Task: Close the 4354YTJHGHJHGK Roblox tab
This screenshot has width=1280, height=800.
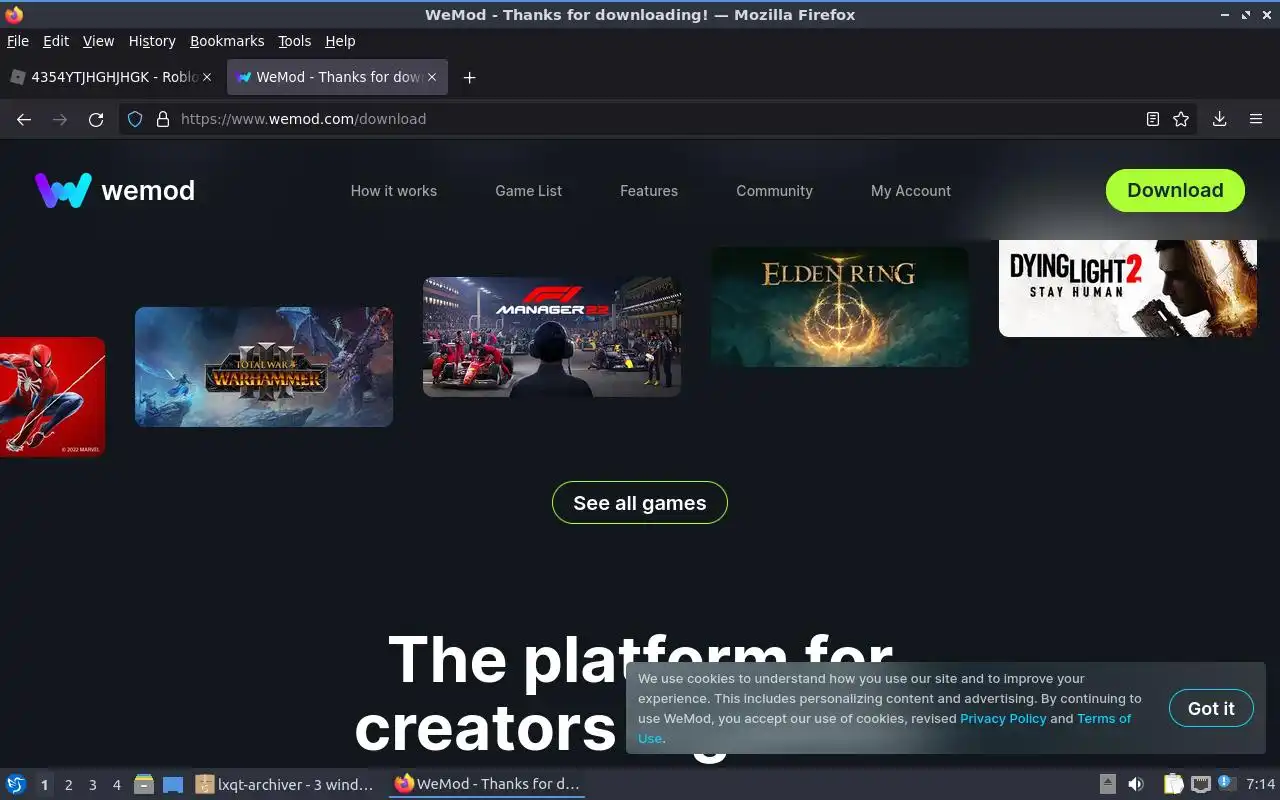Action: (207, 77)
